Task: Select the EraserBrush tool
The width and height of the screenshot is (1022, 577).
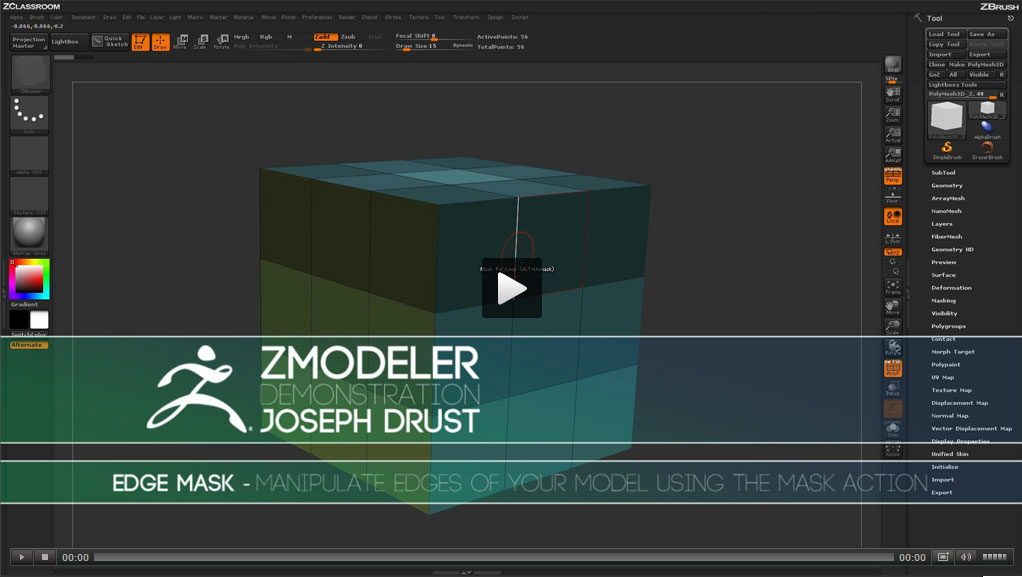Action: [987, 148]
